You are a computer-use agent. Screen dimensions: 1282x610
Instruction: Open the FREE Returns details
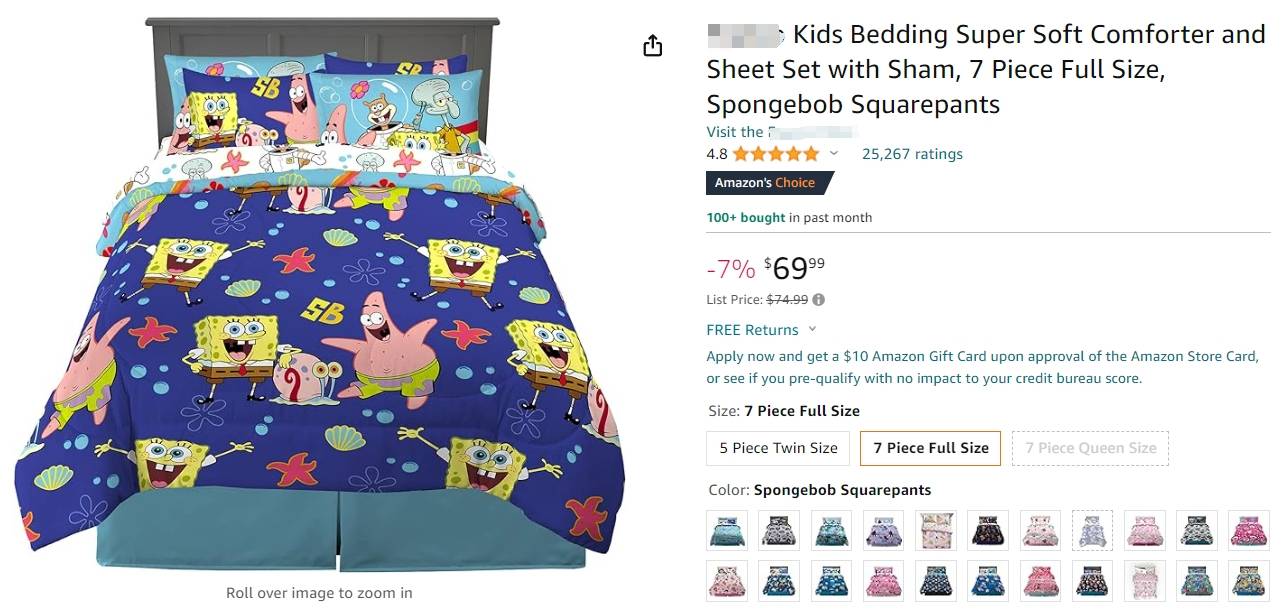(752, 330)
